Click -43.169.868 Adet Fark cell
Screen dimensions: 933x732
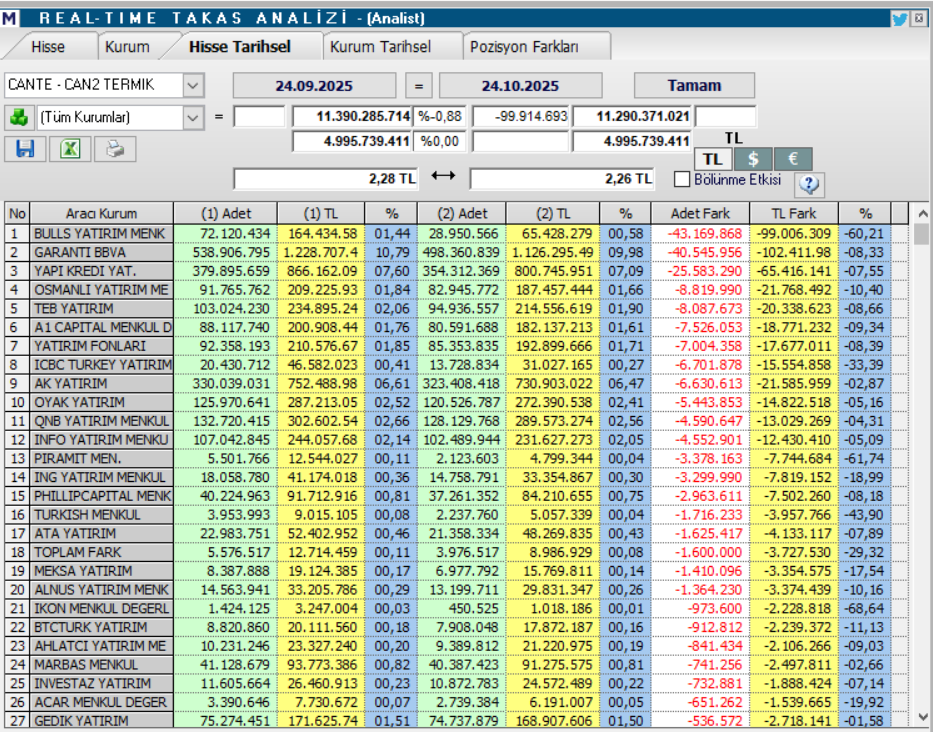pos(700,233)
